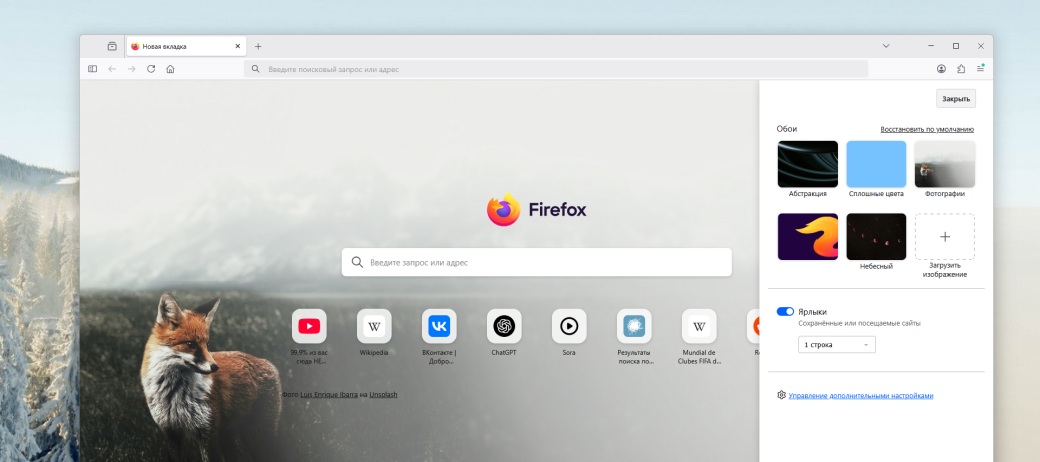Open 'Управление дополнительными настройками' link

pyautogui.click(x=860, y=396)
